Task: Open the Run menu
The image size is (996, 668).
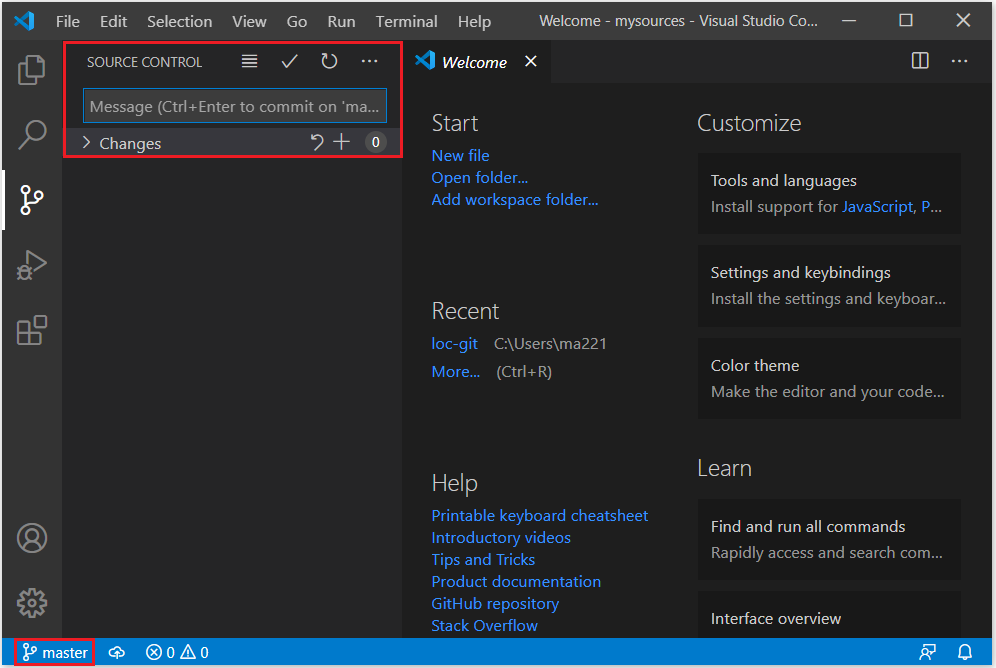Action: (341, 22)
